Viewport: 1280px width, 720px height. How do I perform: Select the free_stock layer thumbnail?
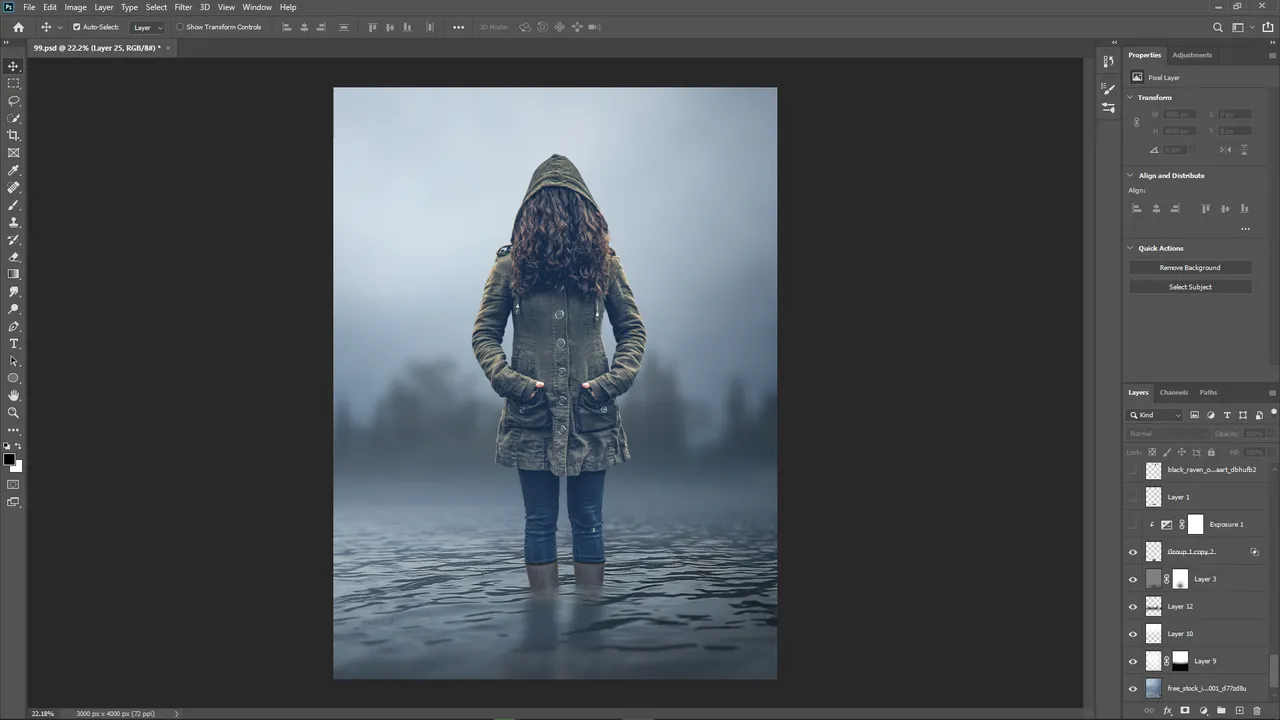tap(1153, 688)
